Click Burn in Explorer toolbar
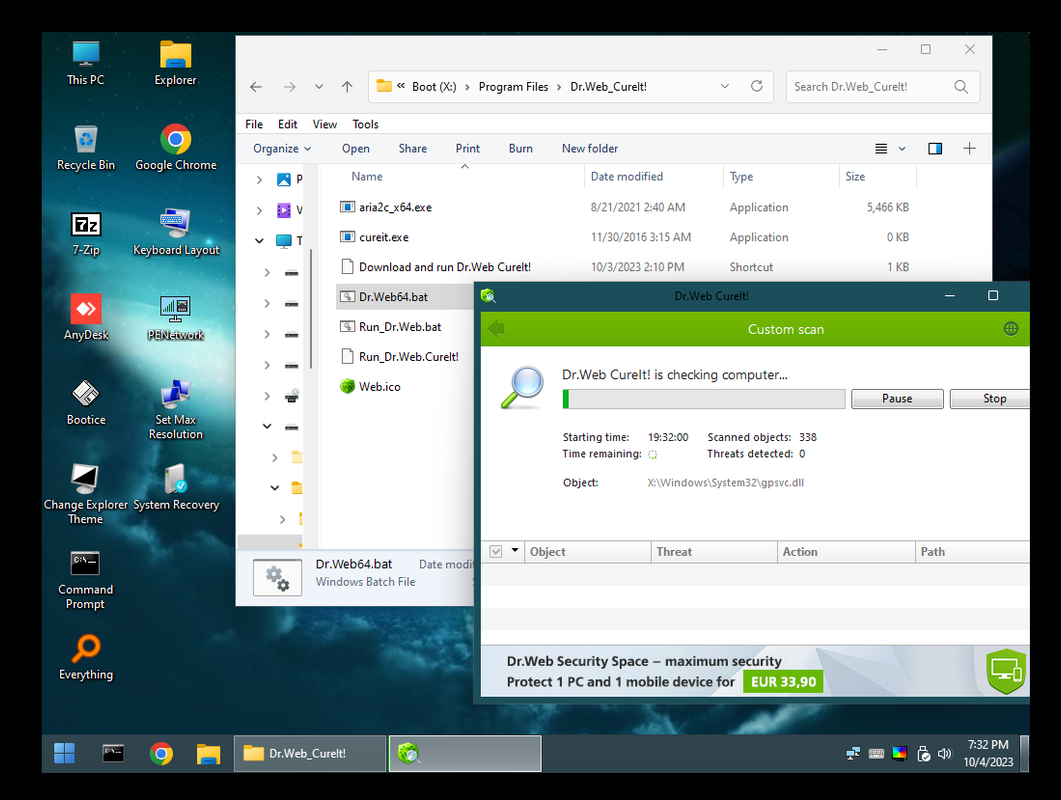The image size is (1061, 800). pos(520,148)
